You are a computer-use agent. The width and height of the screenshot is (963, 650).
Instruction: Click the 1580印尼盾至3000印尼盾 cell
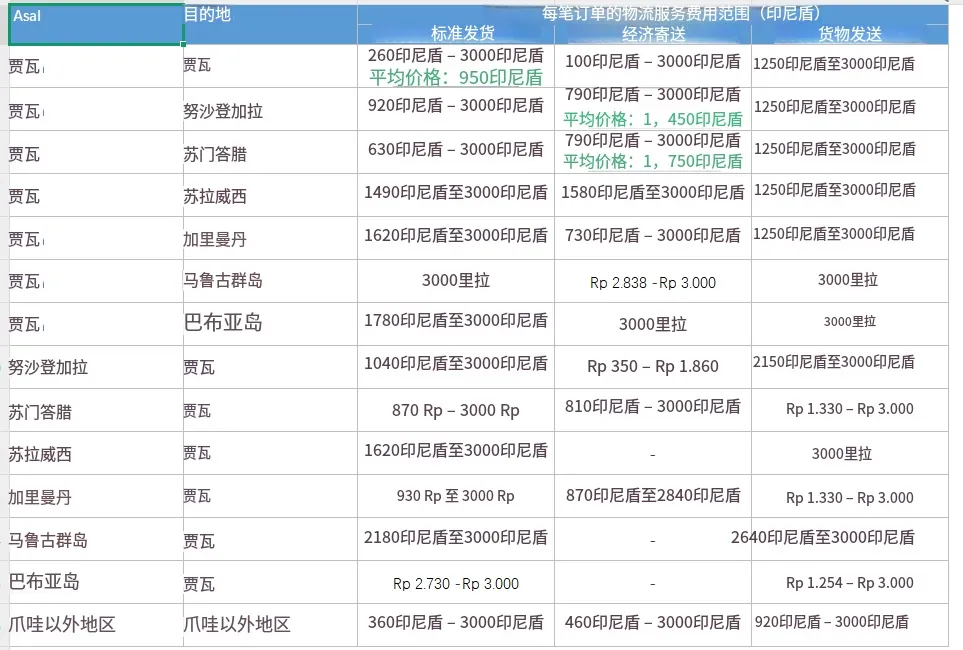click(x=652, y=191)
